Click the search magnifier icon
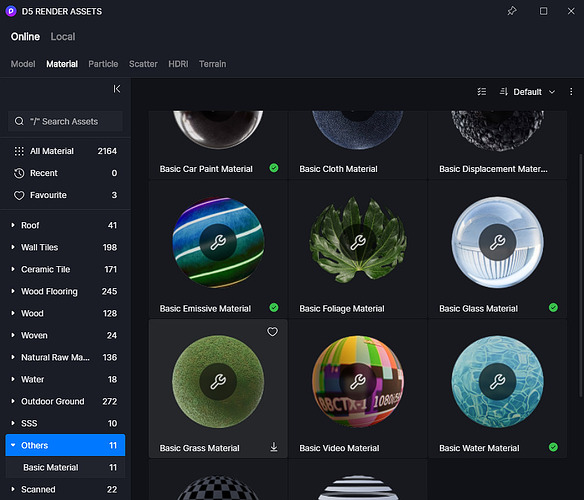The image size is (584, 500). [x=19, y=121]
